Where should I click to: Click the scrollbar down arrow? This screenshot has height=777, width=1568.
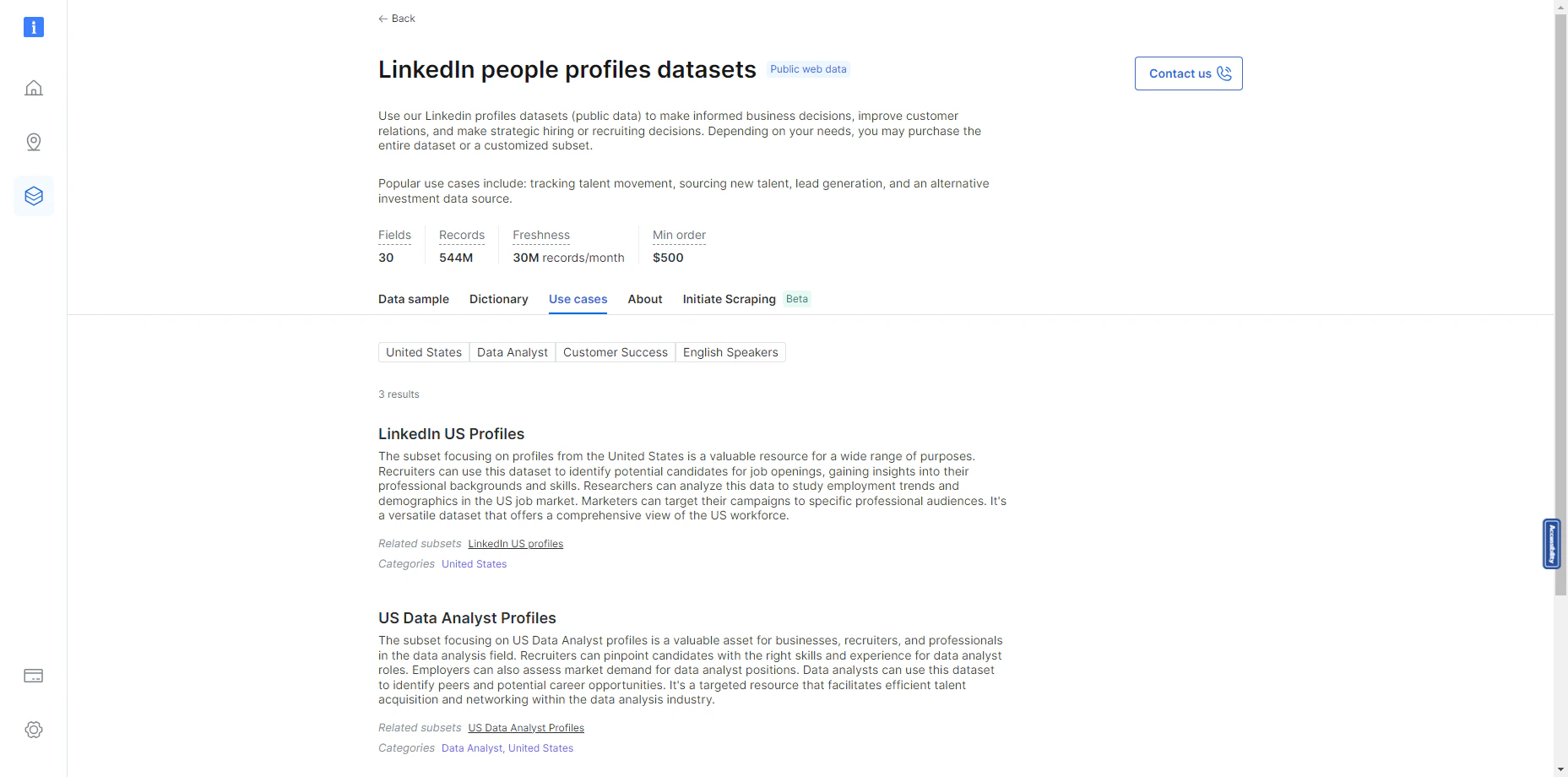pyautogui.click(x=1560, y=769)
